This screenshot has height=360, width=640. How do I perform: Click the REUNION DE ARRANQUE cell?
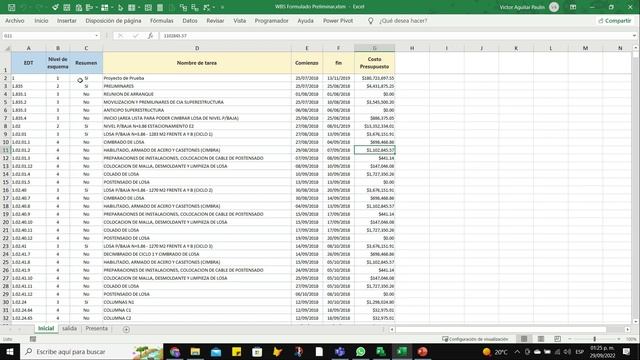(x=197, y=94)
